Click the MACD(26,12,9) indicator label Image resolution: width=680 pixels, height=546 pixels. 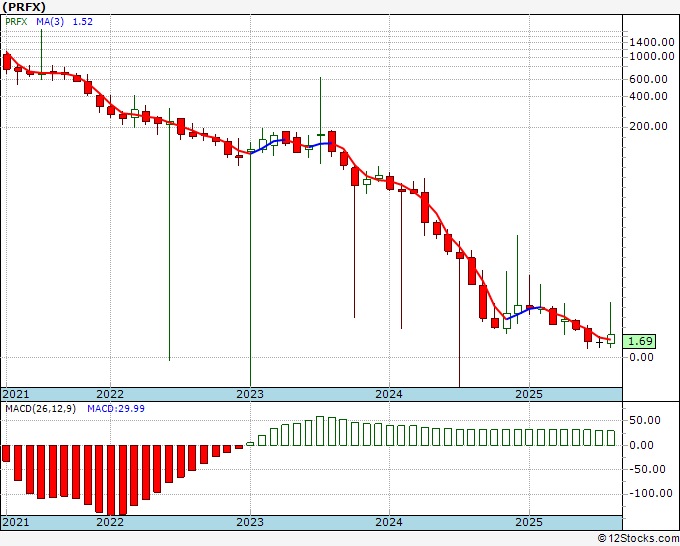click(40, 409)
